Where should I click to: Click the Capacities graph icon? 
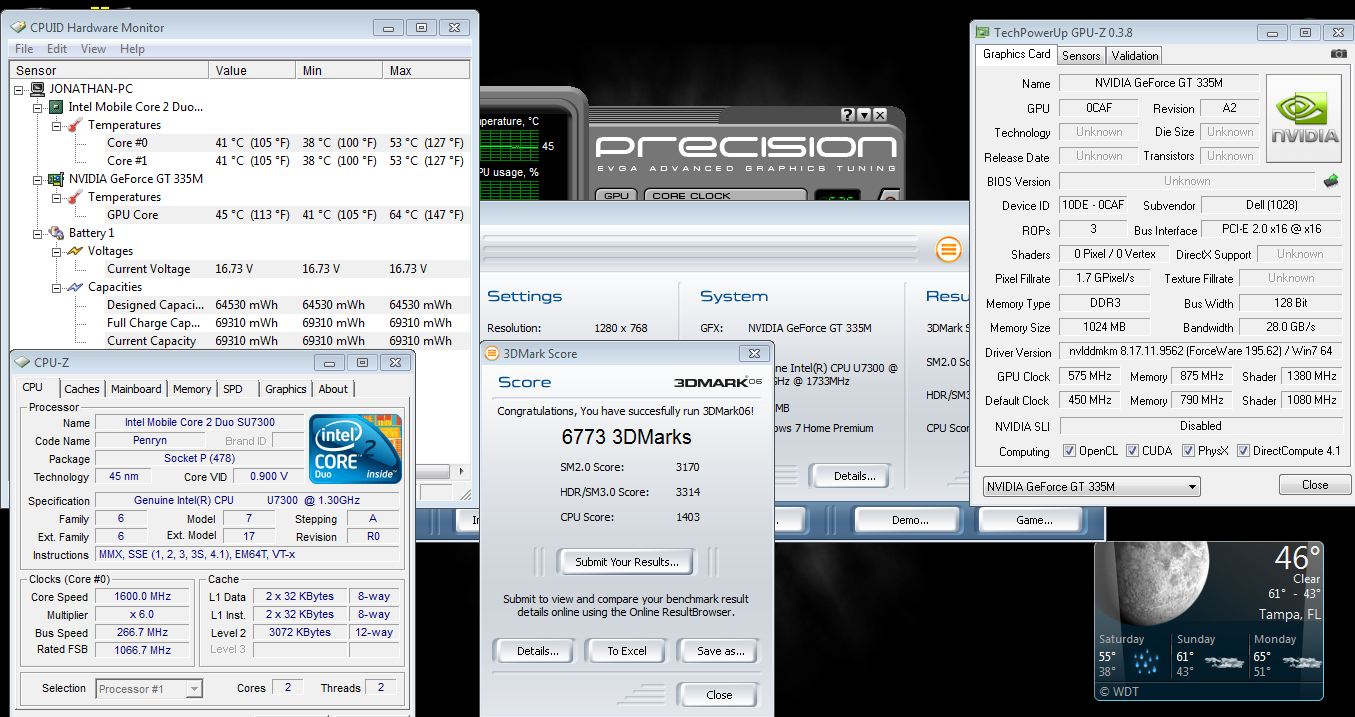(75, 287)
